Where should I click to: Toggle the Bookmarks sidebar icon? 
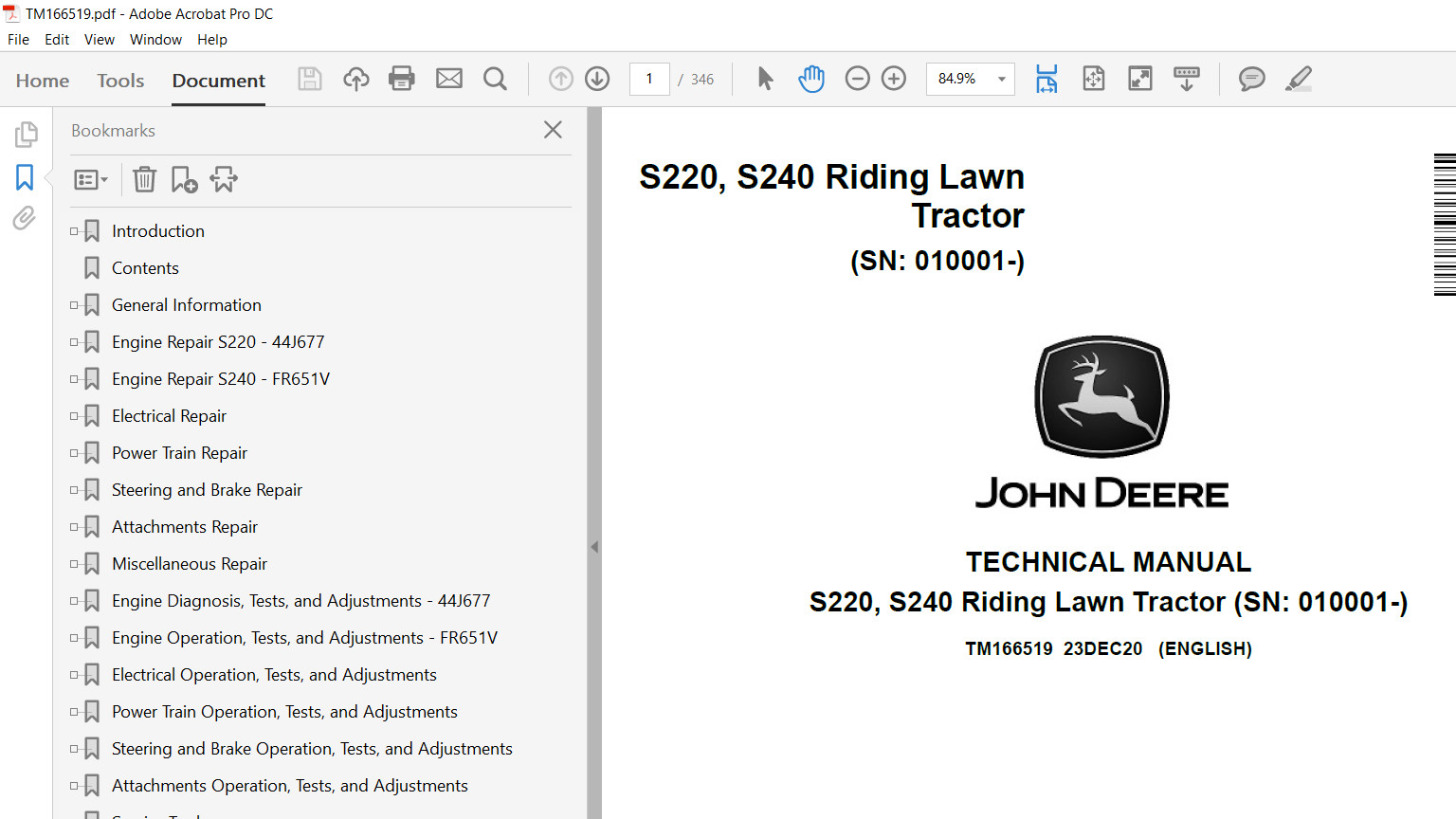click(25, 177)
